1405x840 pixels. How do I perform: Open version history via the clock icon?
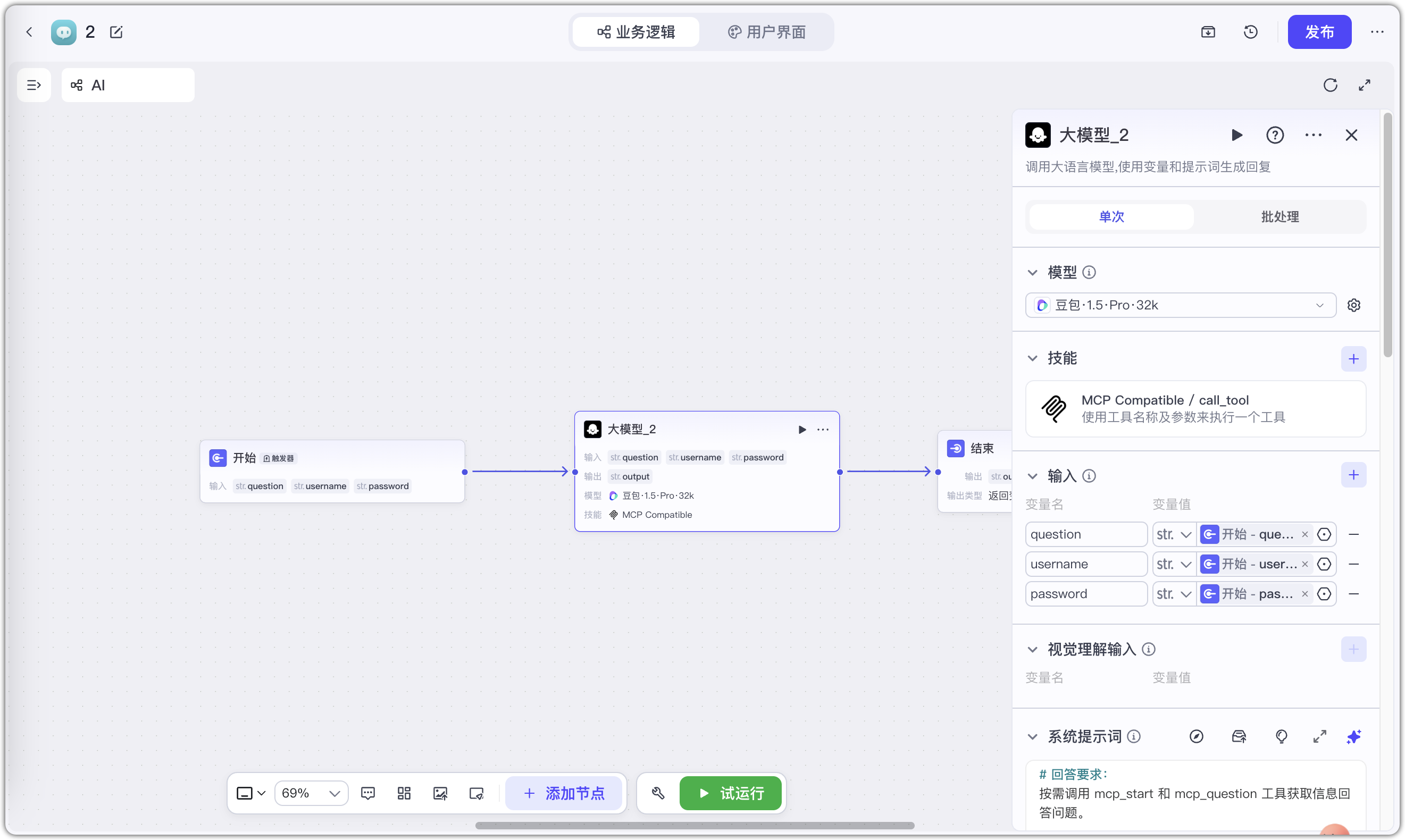click(x=1251, y=32)
